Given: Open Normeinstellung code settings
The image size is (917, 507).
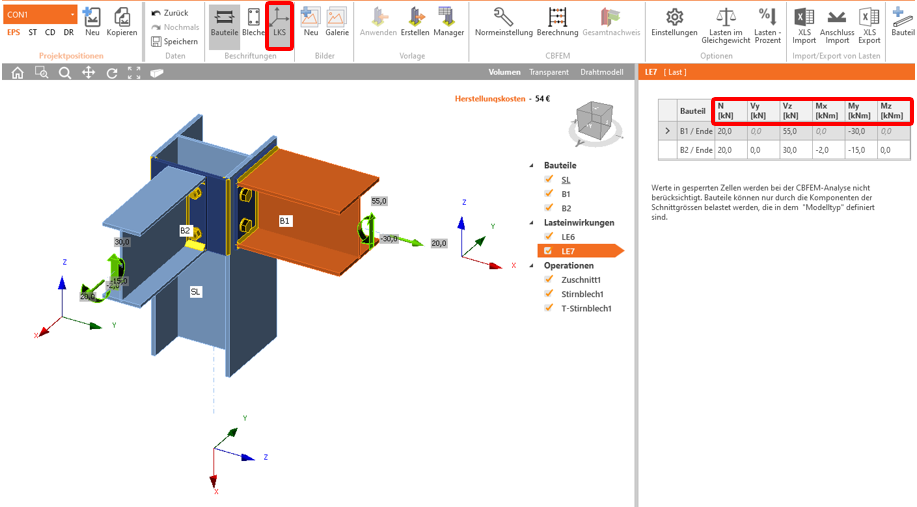Looking at the screenshot, I should [x=504, y=22].
